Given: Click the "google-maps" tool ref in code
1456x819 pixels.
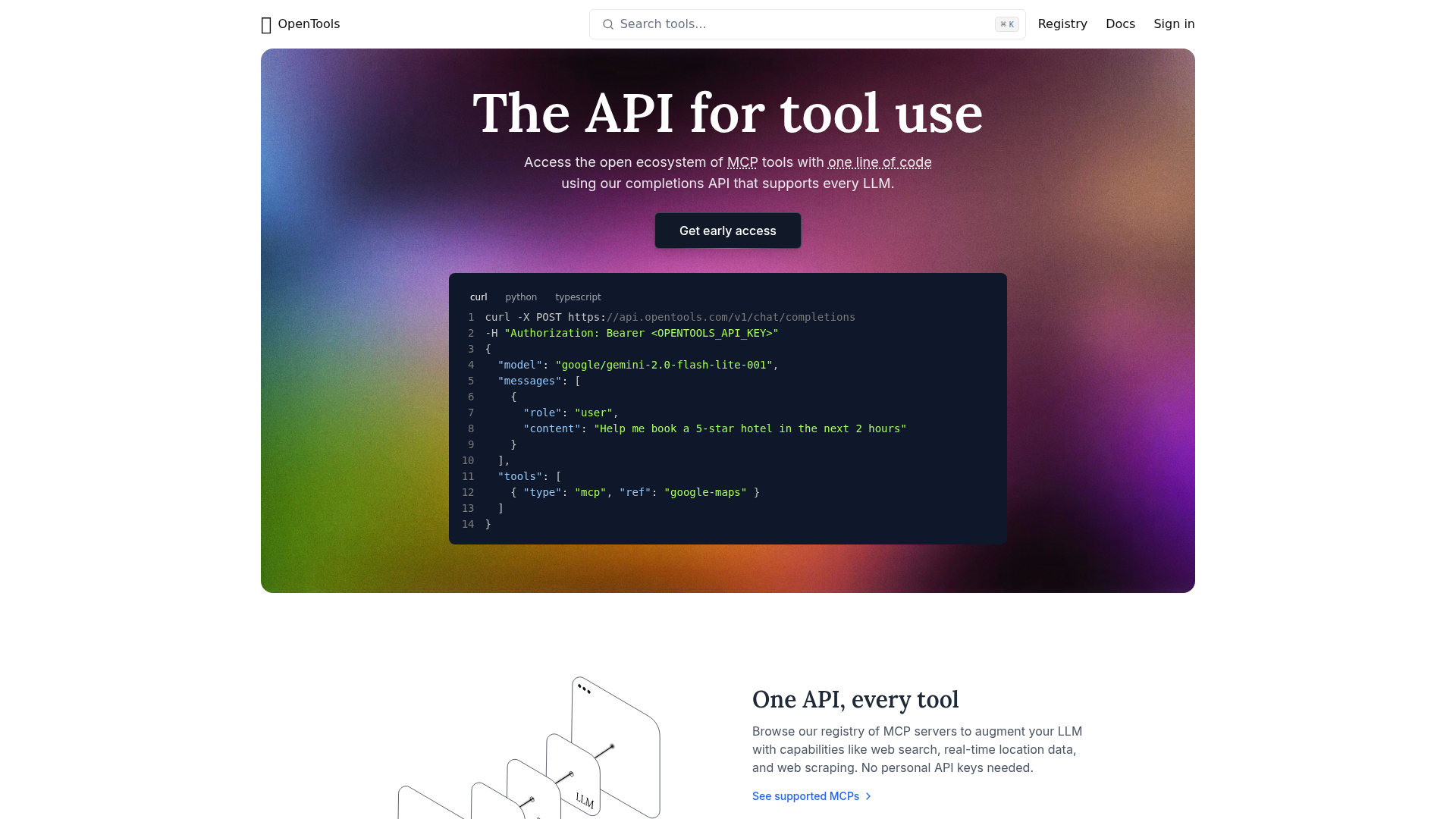Looking at the screenshot, I should [705, 492].
